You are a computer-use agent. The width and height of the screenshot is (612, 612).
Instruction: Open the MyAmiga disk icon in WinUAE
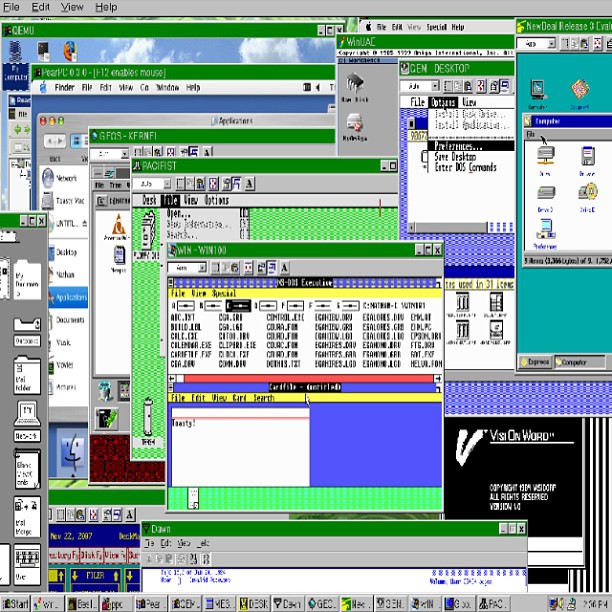(355, 122)
